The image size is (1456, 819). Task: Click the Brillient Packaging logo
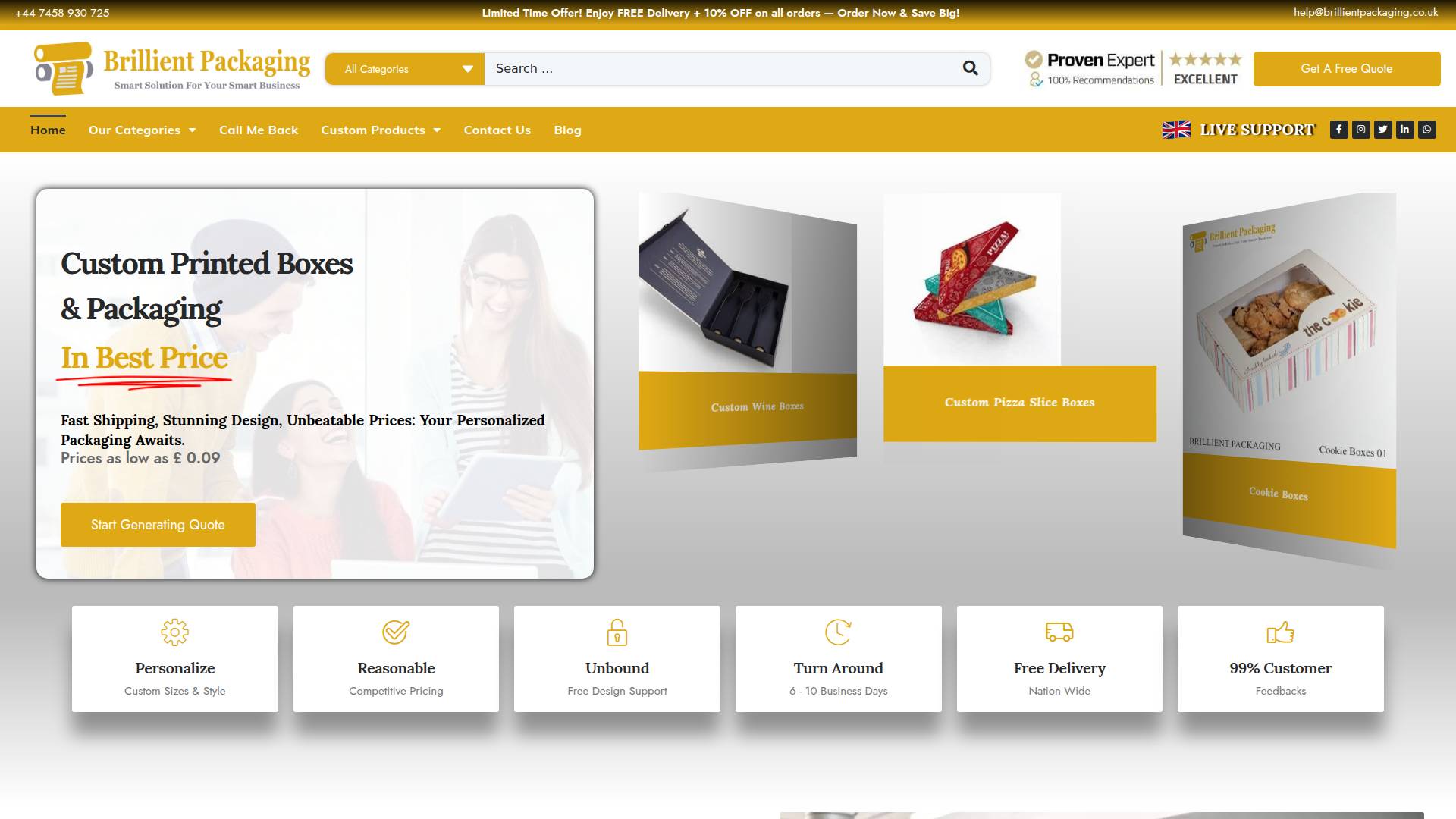click(x=172, y=68)
